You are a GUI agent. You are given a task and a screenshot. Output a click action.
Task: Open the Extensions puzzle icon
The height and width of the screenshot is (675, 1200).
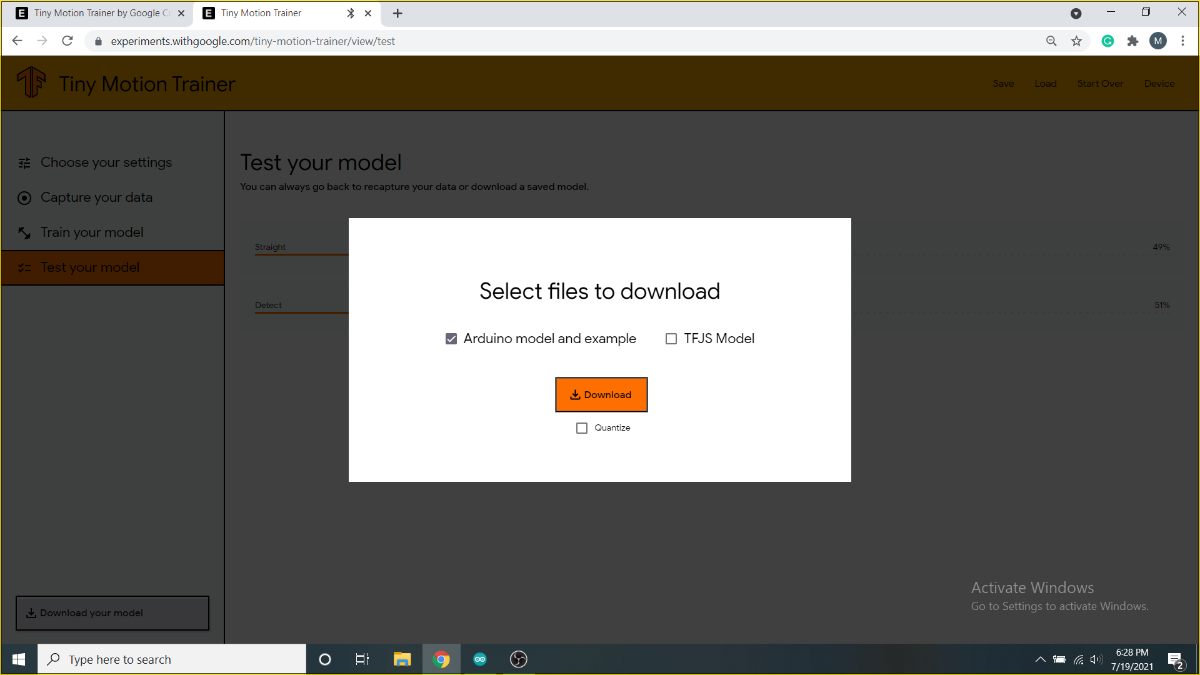(x=1133, y=41)
